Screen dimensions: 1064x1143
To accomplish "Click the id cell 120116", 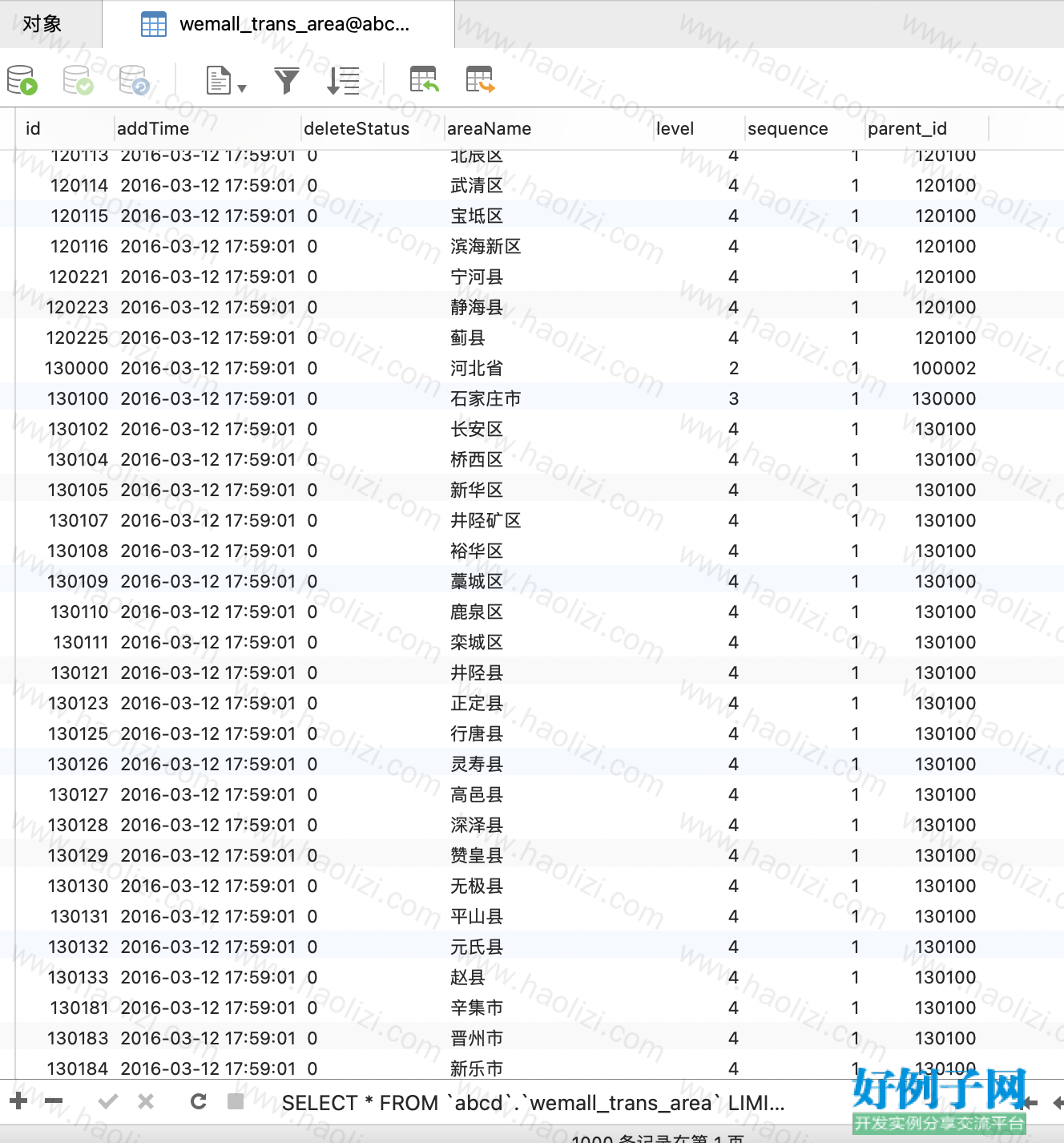I will (x=79, y=246).
